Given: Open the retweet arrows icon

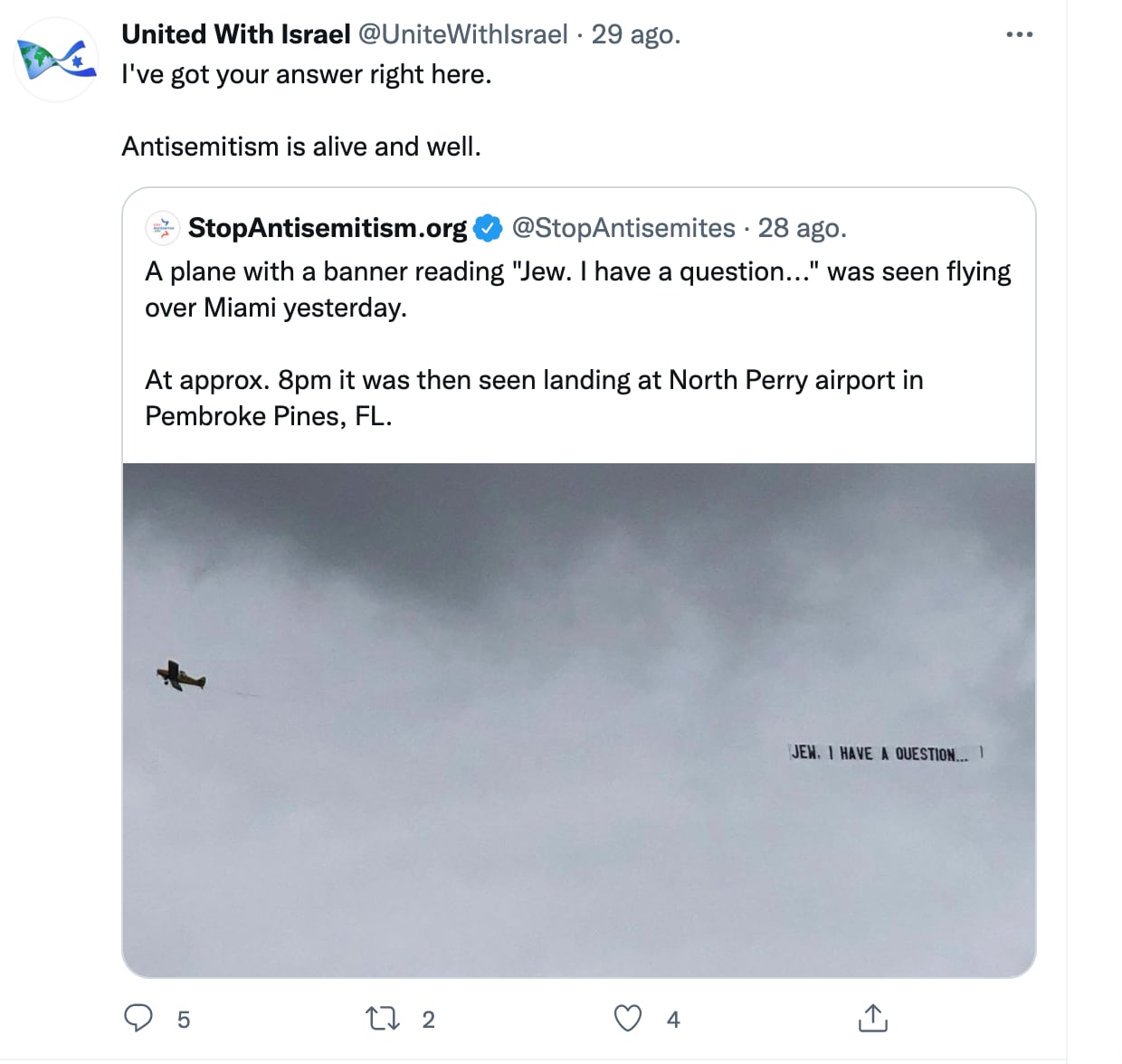Looking at the screenshot, I should [x=382, y=1019].
